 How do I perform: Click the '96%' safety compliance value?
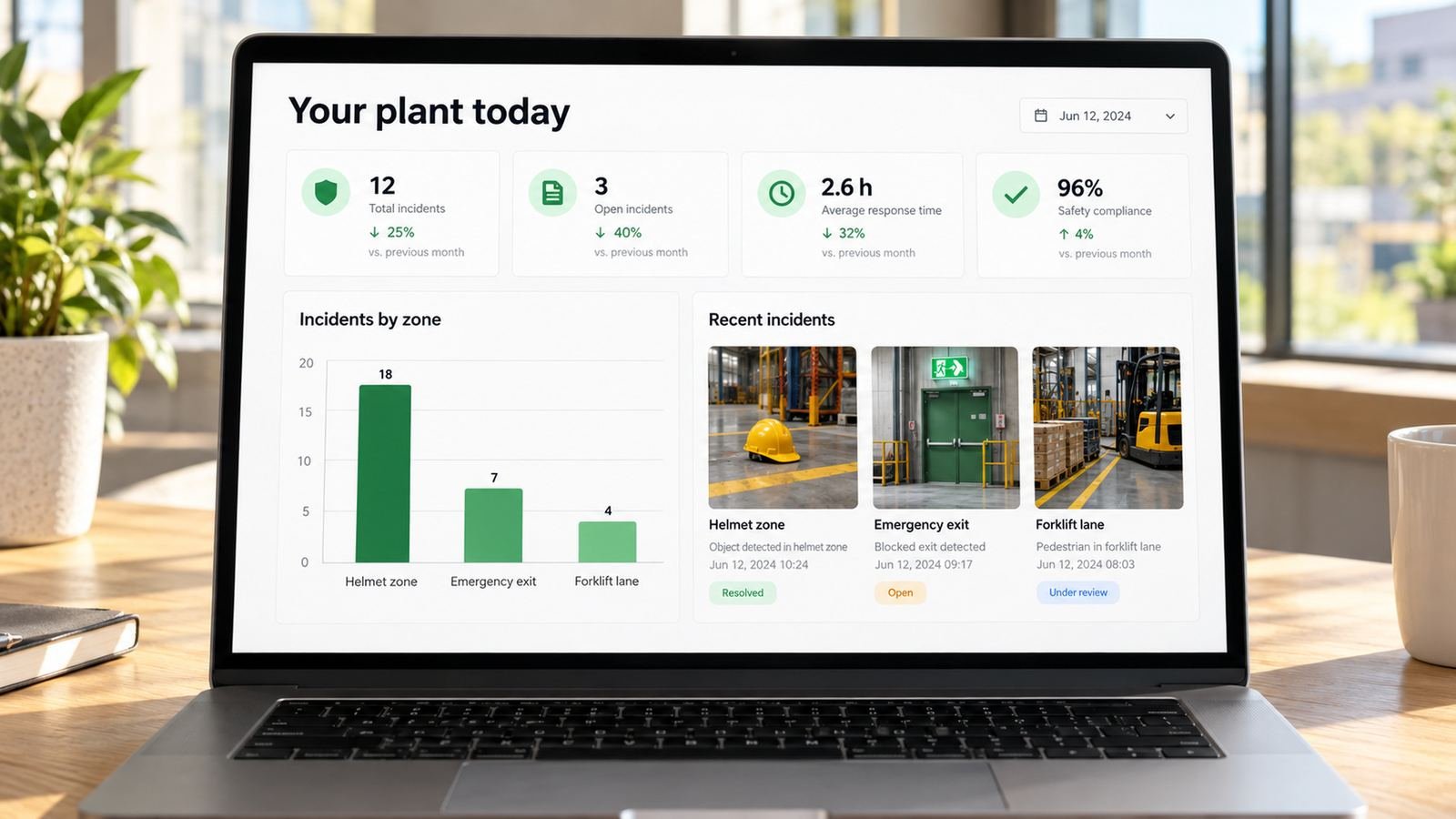[1079, 188]
